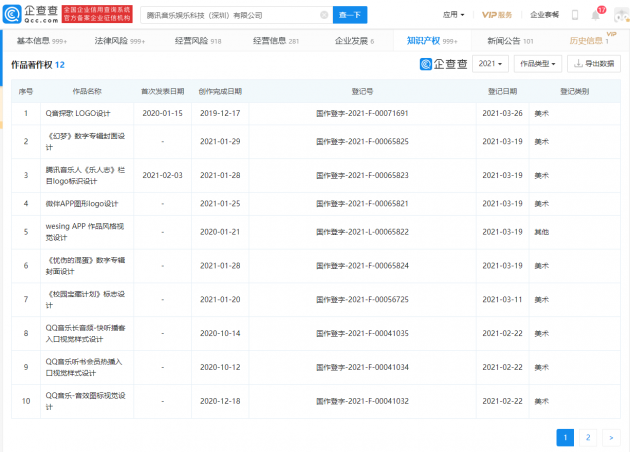Click work name QQ音乐听书会员热播入口
The height and width of the screenshot is (452, 630).
click(84, 367)
